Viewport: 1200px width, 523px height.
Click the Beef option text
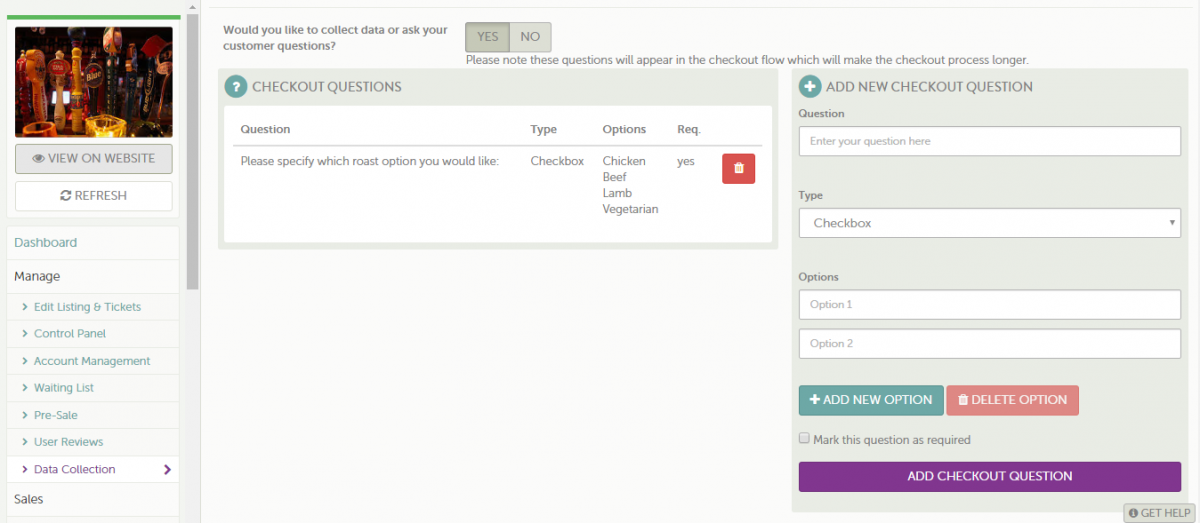click(614, 177)
